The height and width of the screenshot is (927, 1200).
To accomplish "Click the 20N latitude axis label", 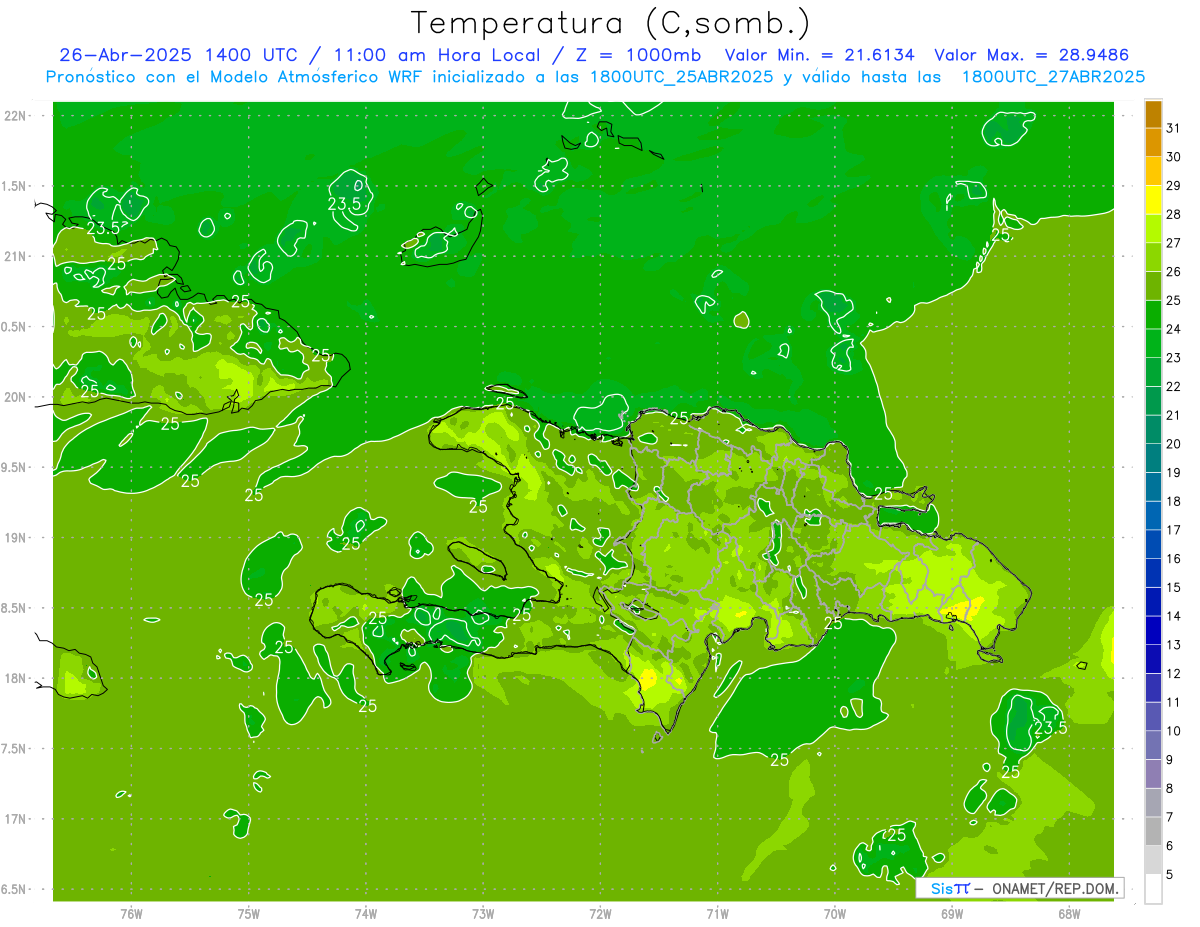I will click(16, 397).
